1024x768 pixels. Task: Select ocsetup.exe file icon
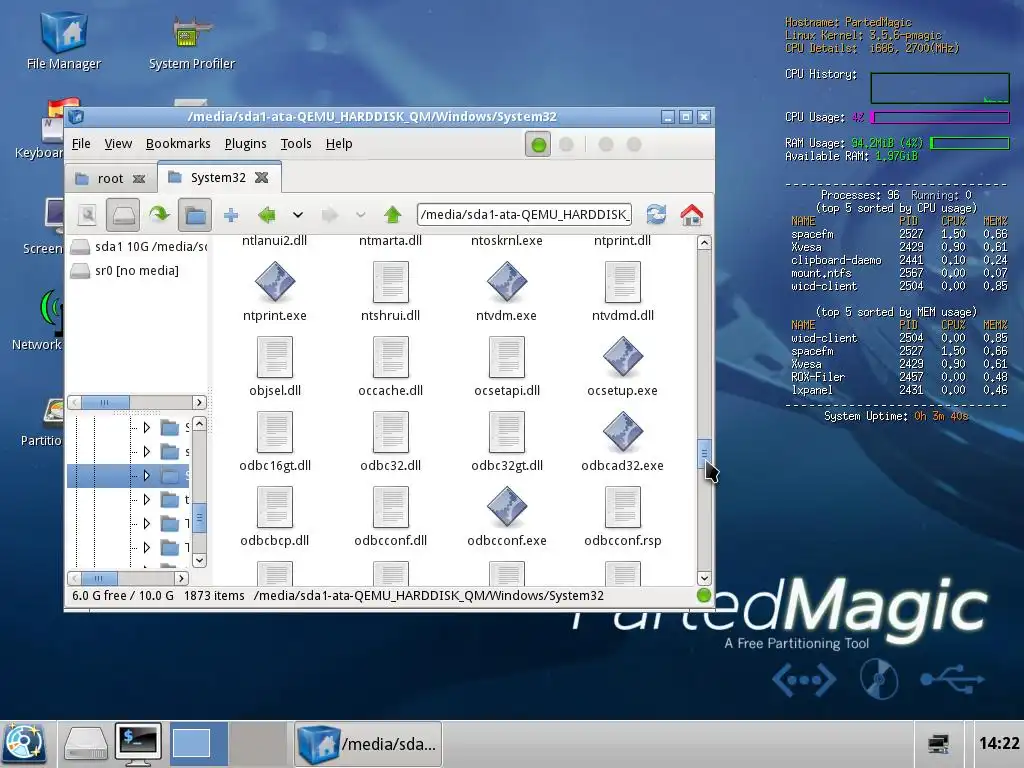(622, 357)
